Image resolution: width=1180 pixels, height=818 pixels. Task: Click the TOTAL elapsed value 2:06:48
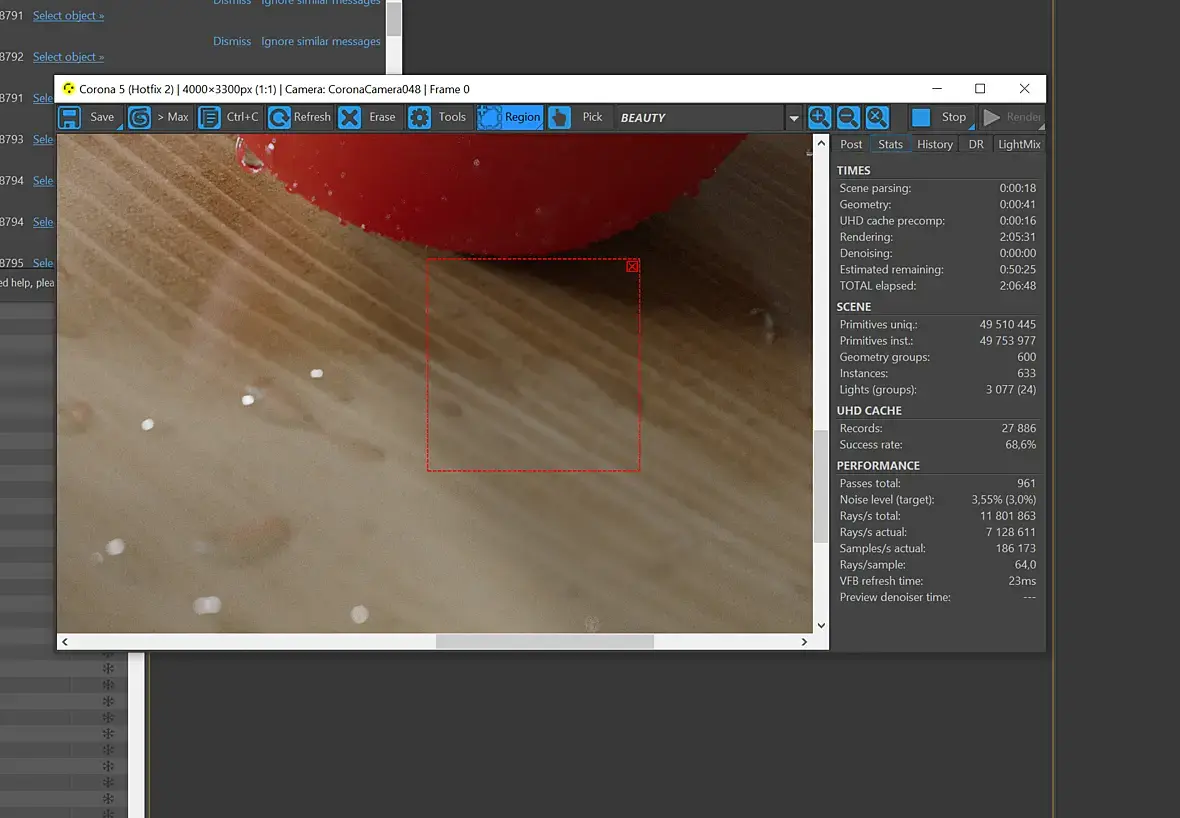click(1017, 286)
